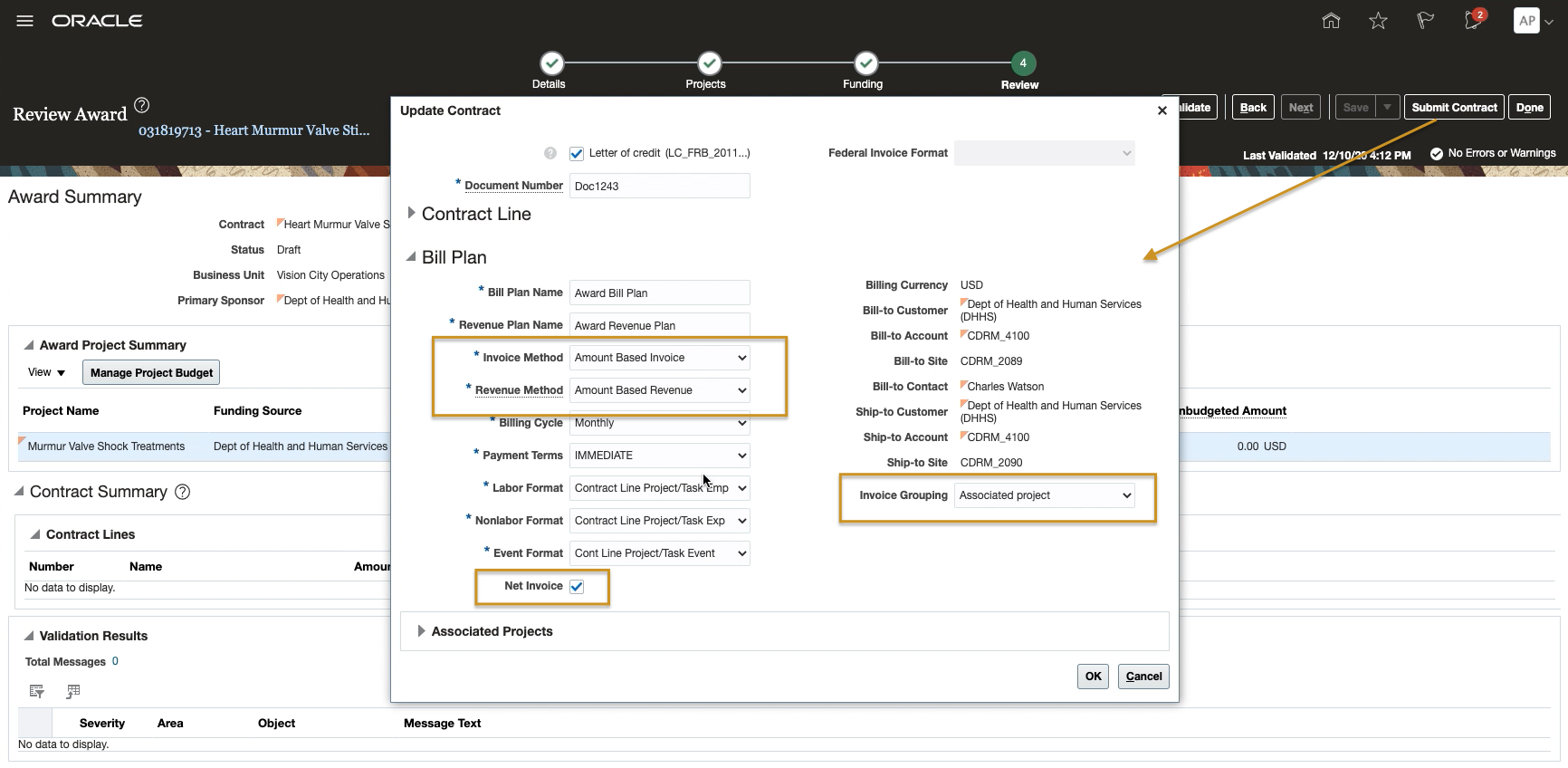Open the hamburger navigation menu
The width and height of the screenshot is (1568, 768).
pos(24,21)
